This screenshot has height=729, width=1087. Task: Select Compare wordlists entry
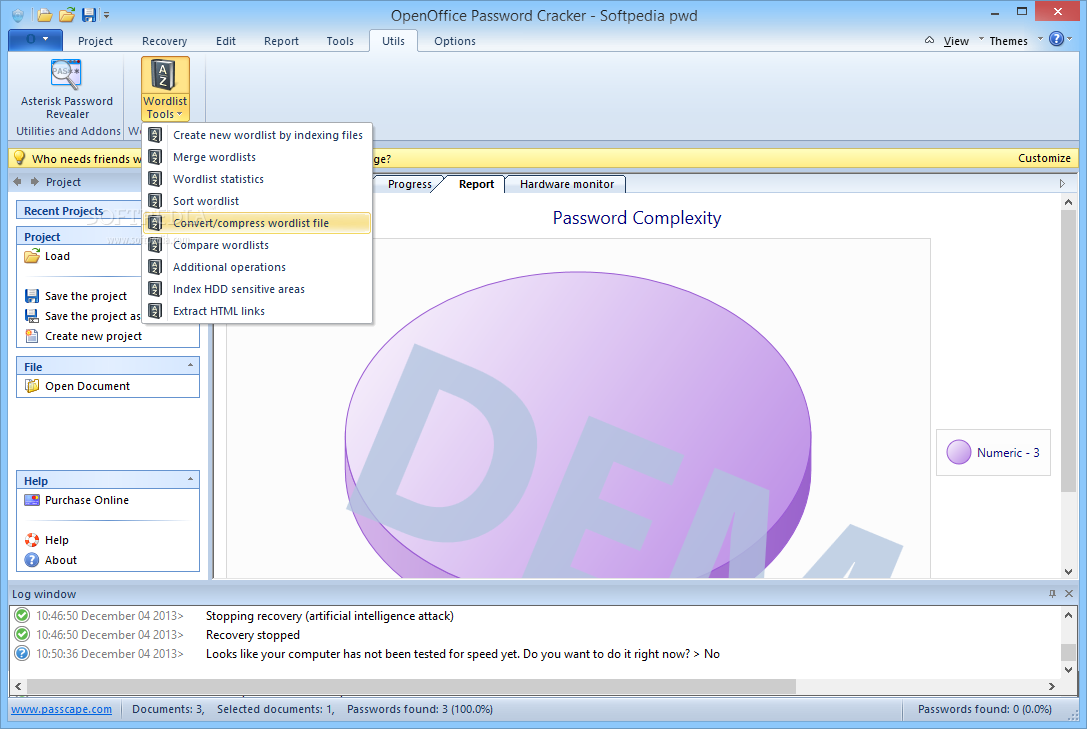[x=257, y=245]
